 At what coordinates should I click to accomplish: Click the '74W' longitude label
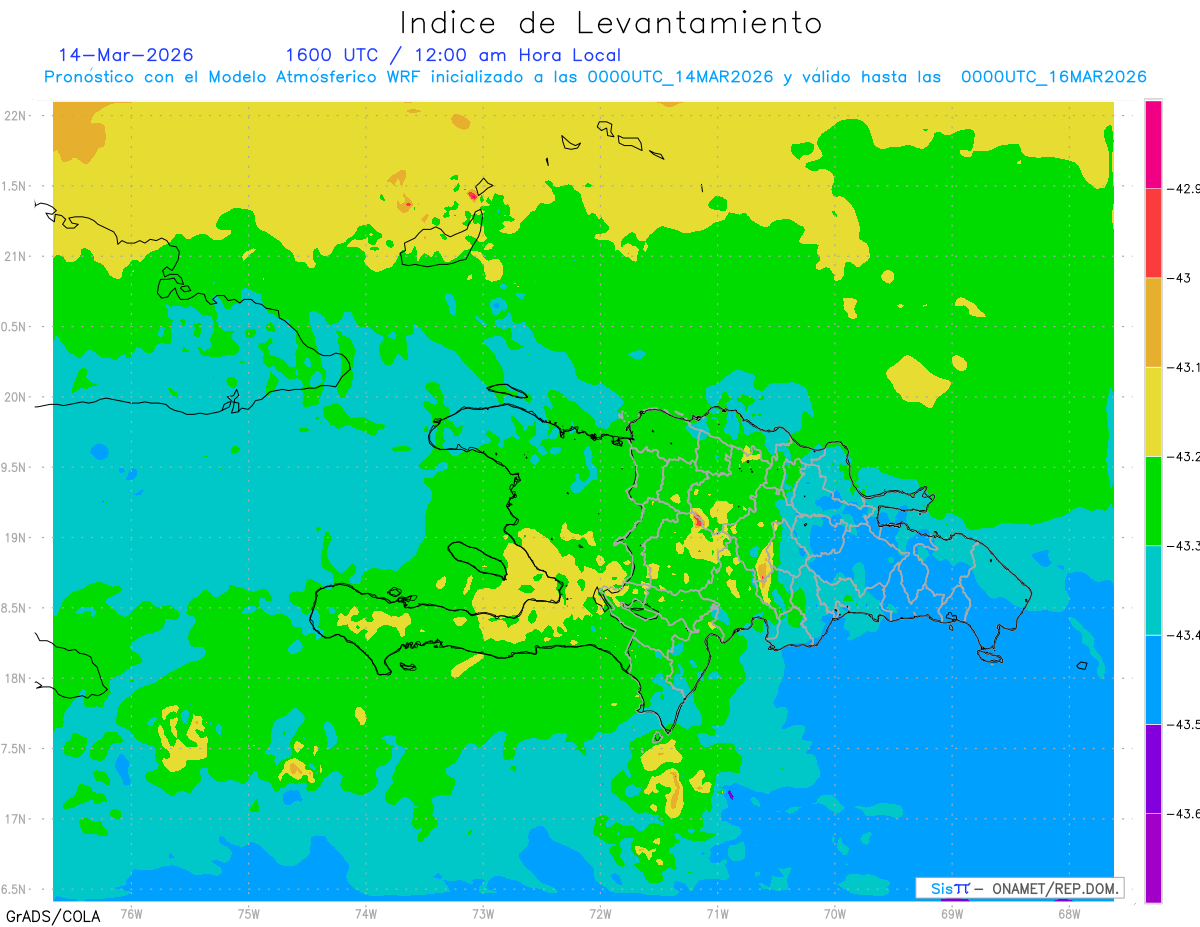[366, 912]
